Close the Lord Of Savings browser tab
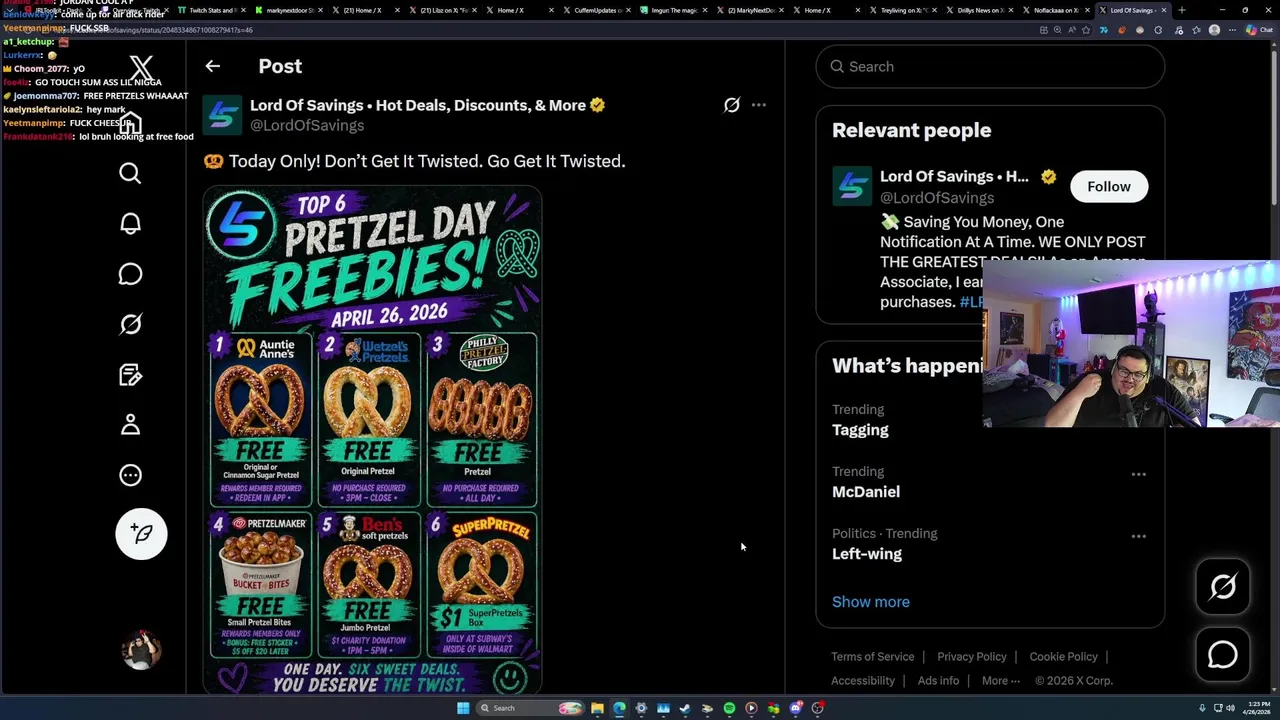 pyautogui.click(x=1163, y=10)
